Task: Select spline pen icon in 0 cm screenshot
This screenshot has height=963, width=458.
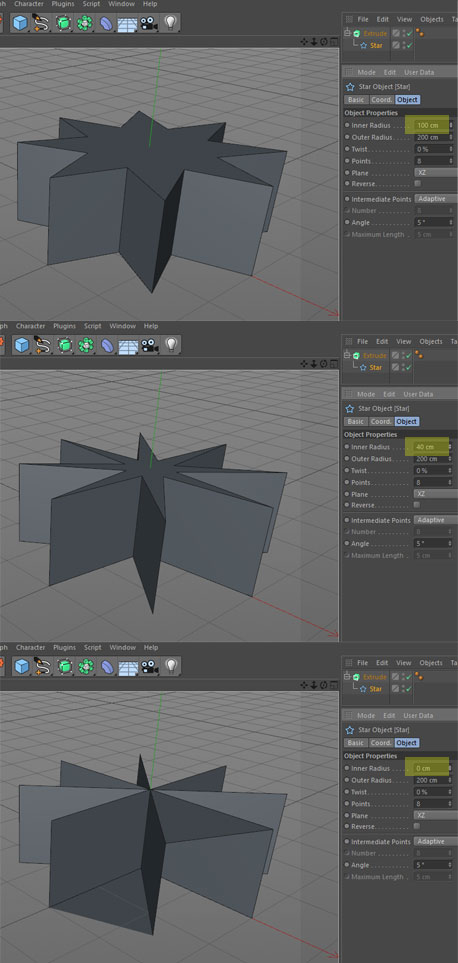Action: pyautogui.click(x=42, y=666)
